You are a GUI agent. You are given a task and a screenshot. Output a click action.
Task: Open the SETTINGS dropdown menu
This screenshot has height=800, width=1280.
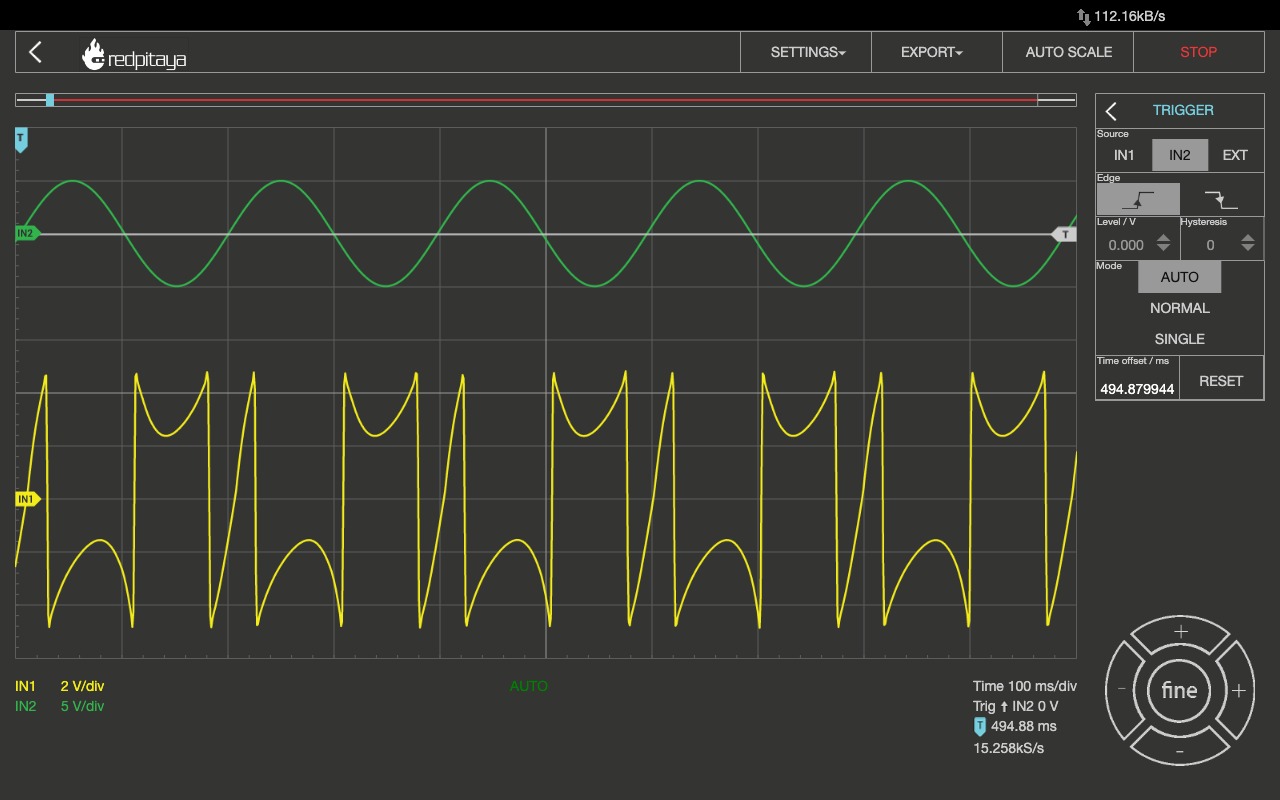point(807,52)
